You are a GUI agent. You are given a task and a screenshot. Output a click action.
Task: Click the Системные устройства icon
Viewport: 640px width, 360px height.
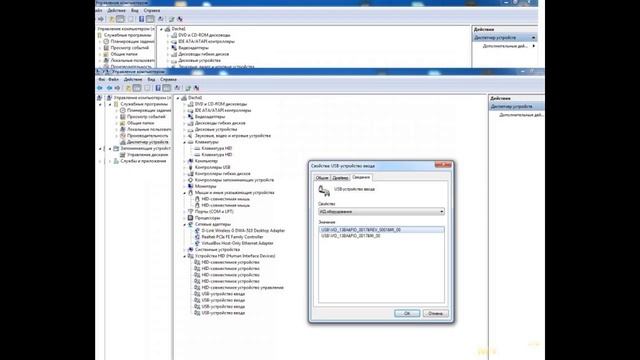pos(191,249)
